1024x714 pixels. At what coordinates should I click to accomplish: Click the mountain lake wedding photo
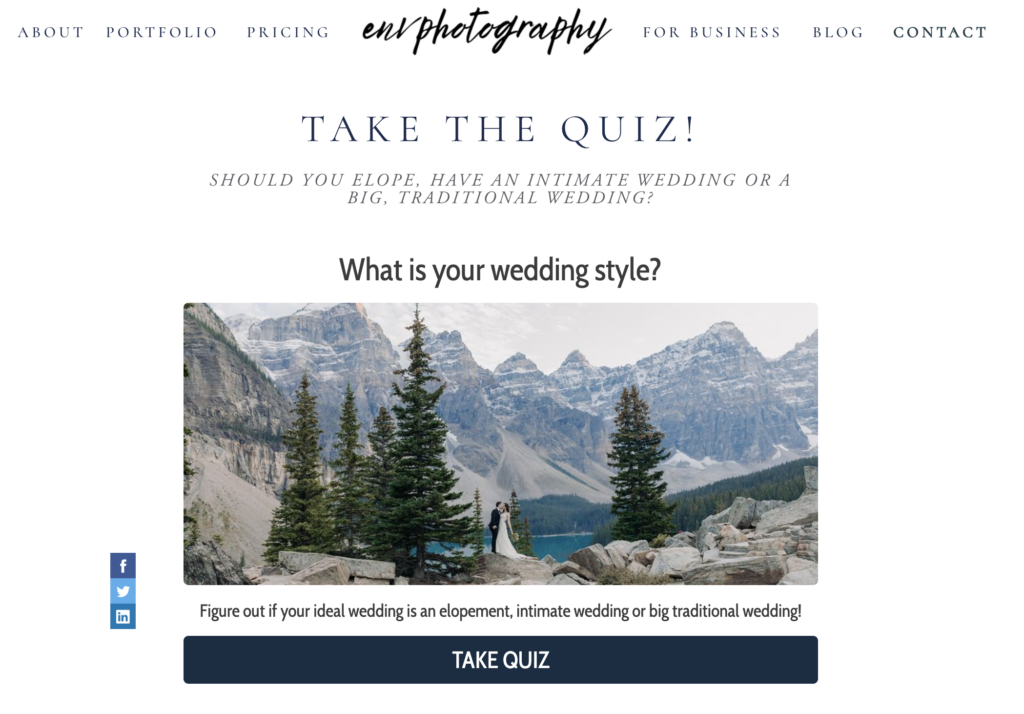tap(500, 444)
